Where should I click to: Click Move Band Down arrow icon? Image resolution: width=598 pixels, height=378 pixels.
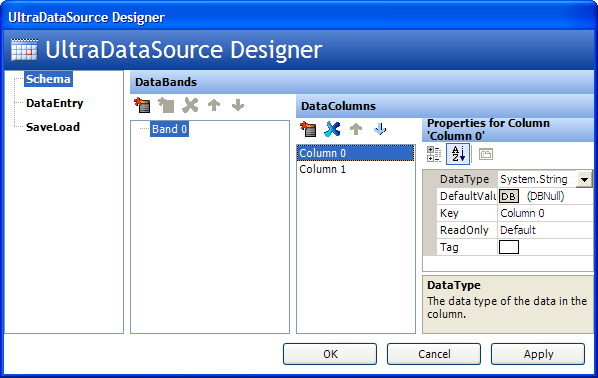pyautogui.click(x=238, y=105)
